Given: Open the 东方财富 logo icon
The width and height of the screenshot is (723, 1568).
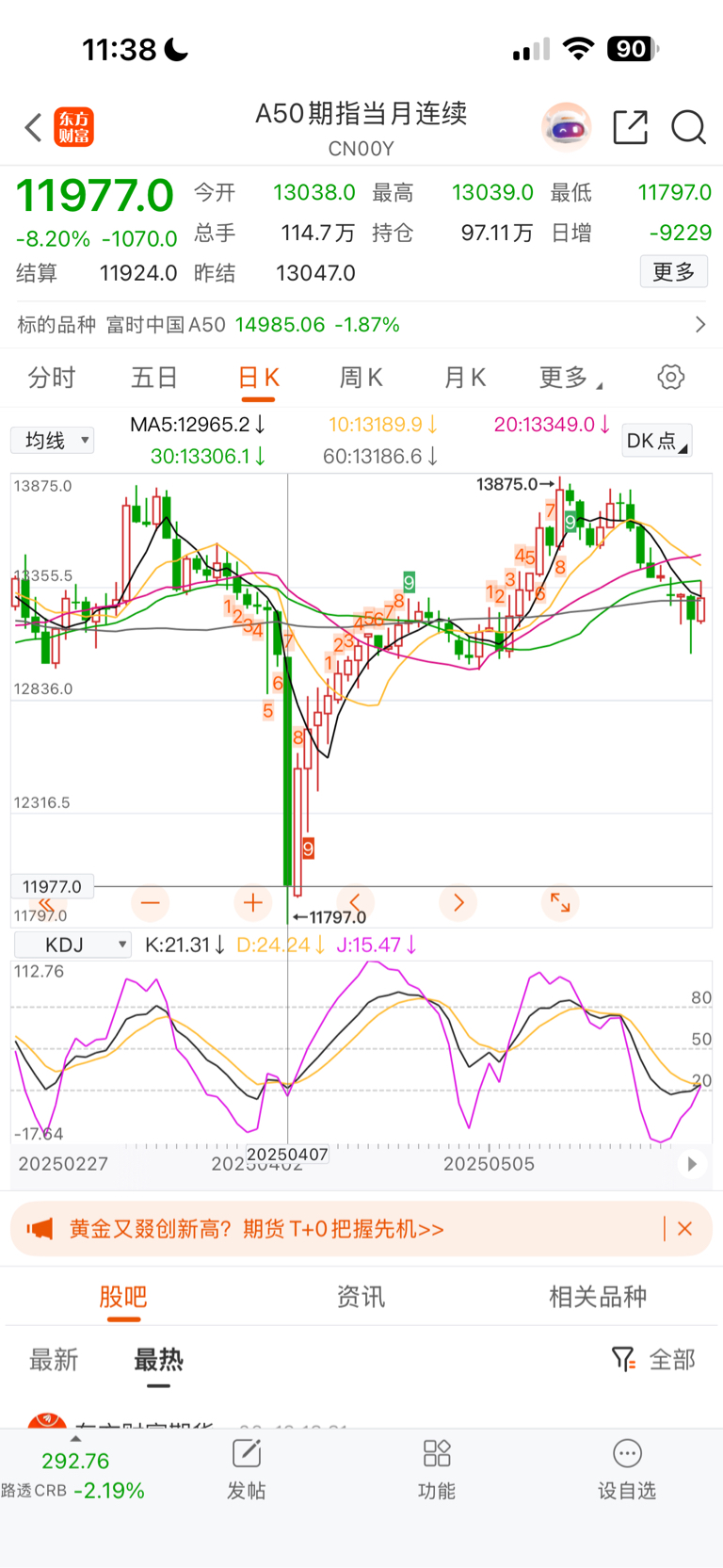Looking at the screenshot, I should (x=74, y=127).
